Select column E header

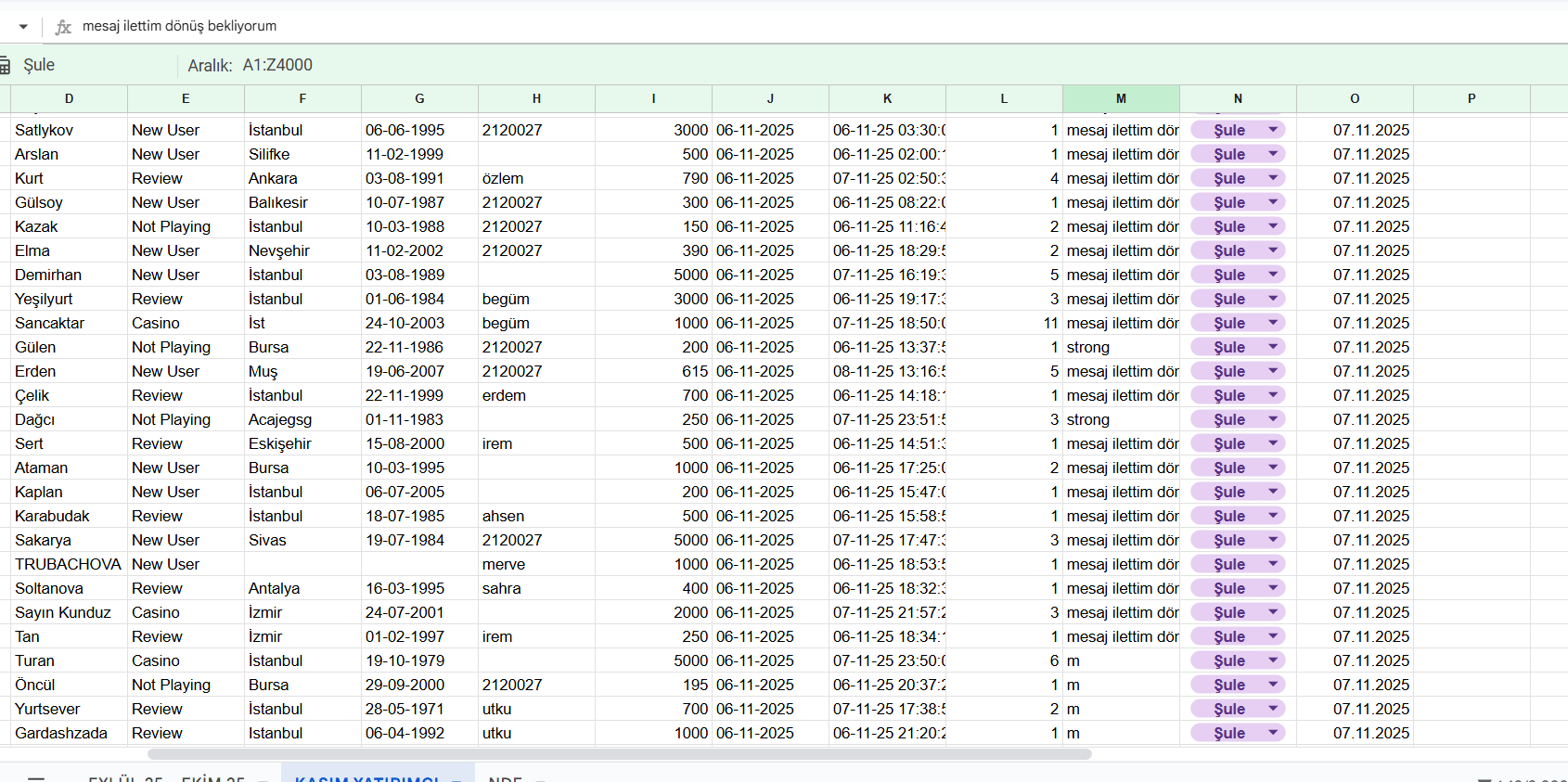click(186, 98)
